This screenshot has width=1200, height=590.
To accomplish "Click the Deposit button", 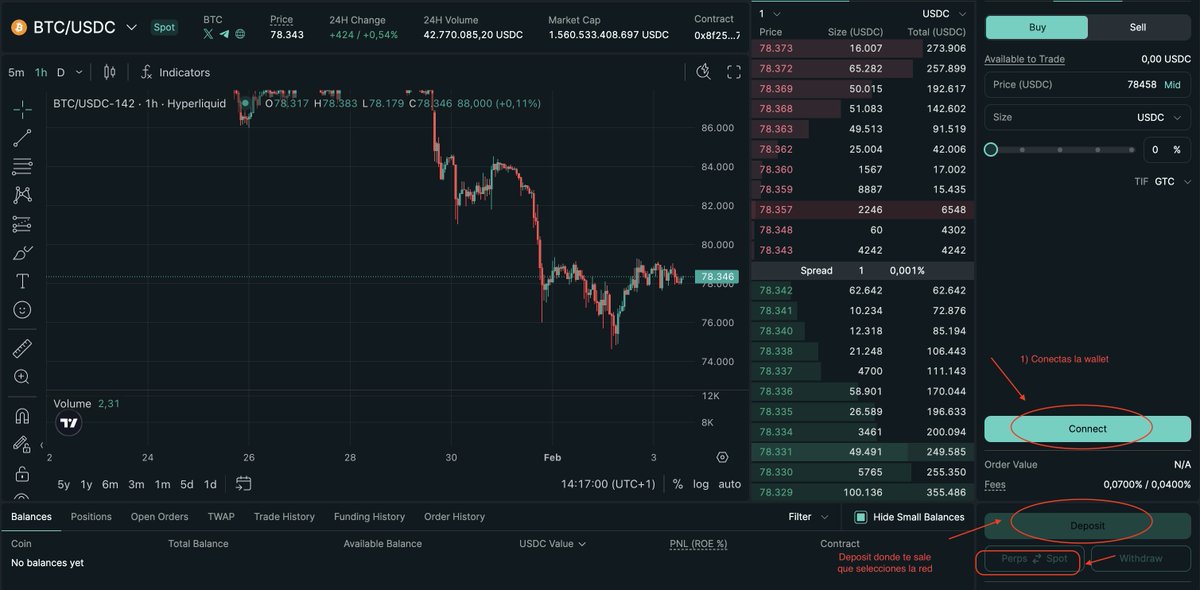I will [x=1087, y=525].
